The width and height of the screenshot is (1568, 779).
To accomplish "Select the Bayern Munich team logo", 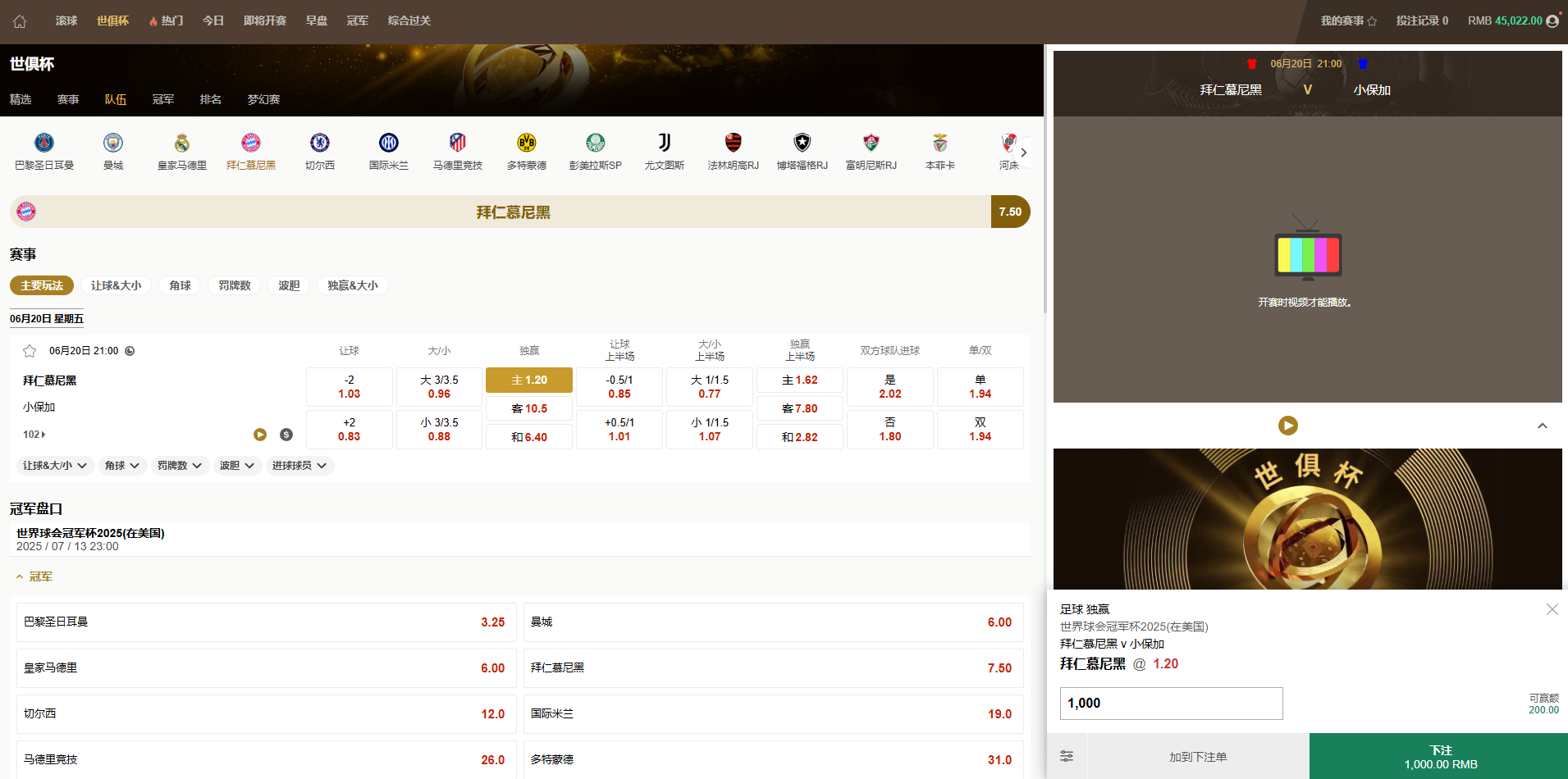I will [251, 143].
